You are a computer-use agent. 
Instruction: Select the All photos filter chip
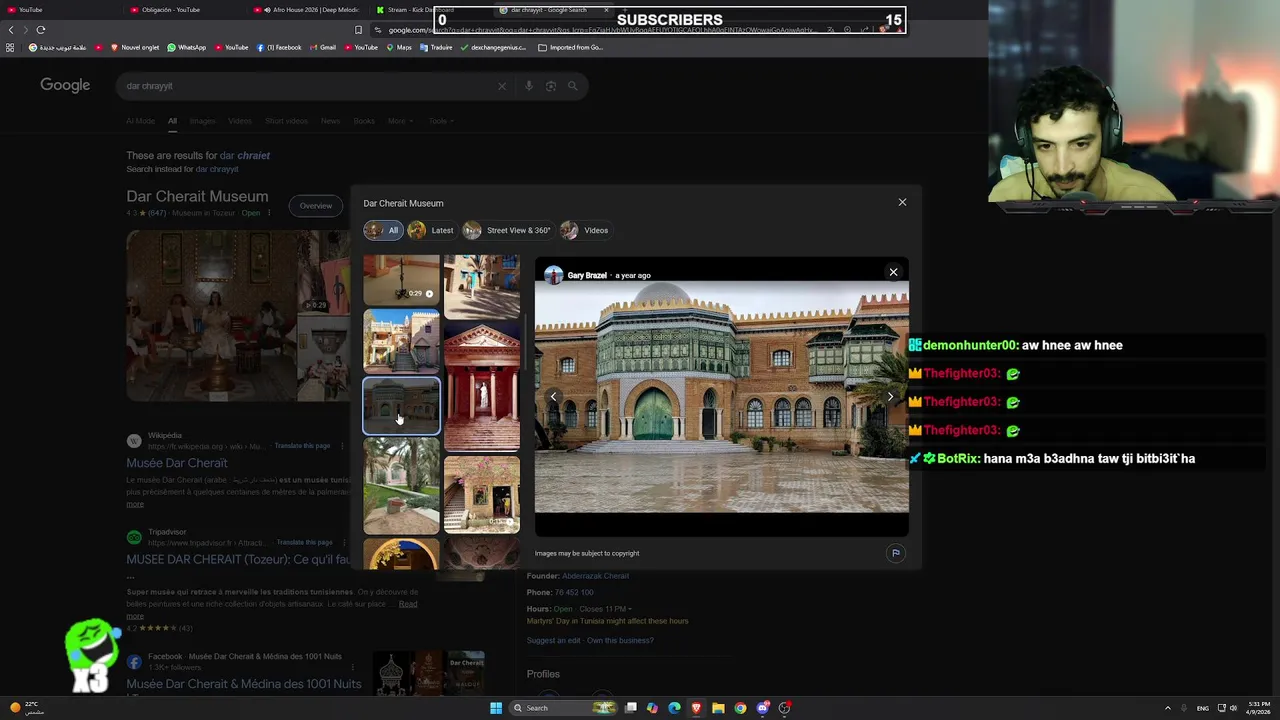[383, 230]
